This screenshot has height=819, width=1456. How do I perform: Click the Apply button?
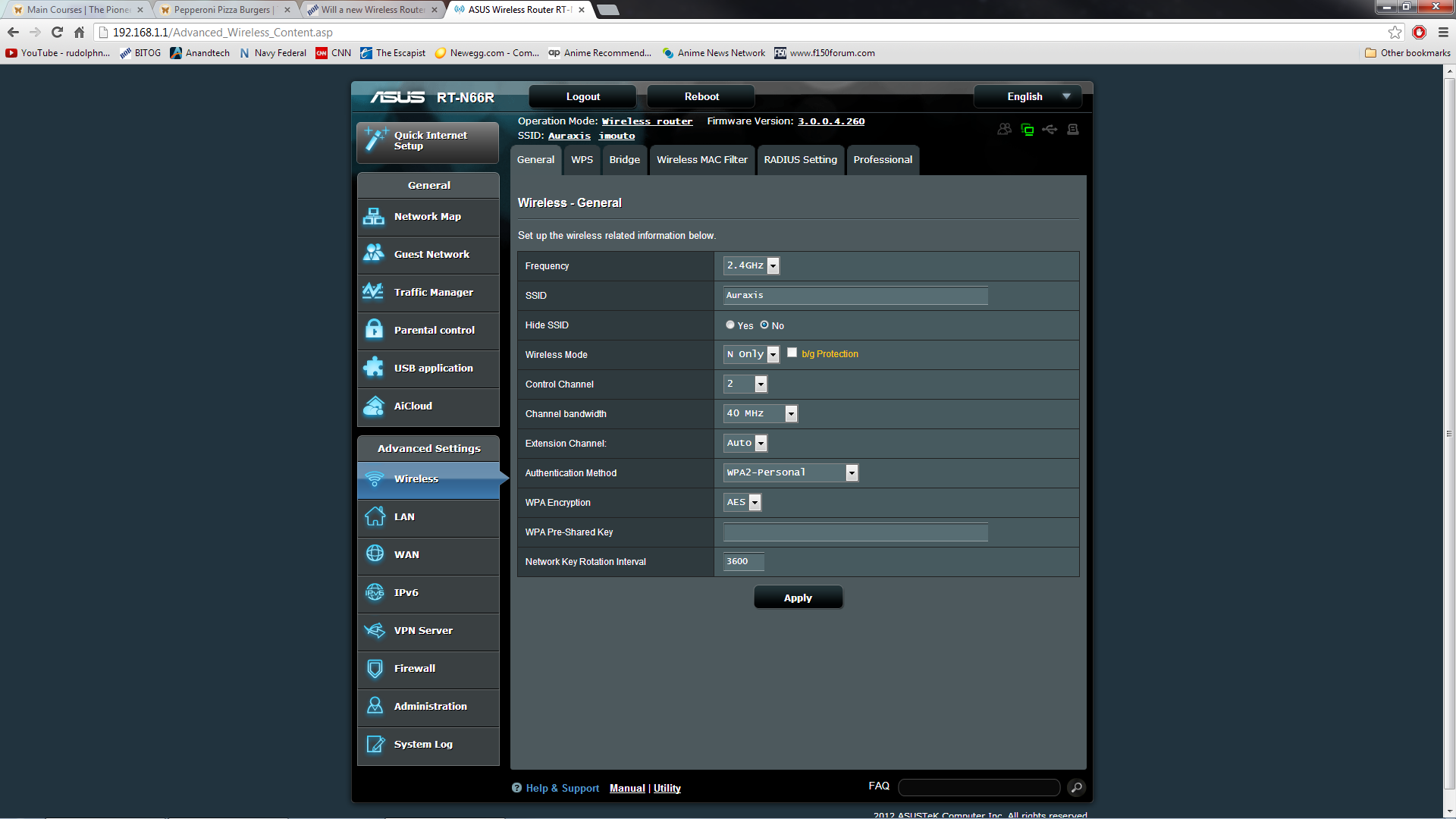(x=798, y=598)
